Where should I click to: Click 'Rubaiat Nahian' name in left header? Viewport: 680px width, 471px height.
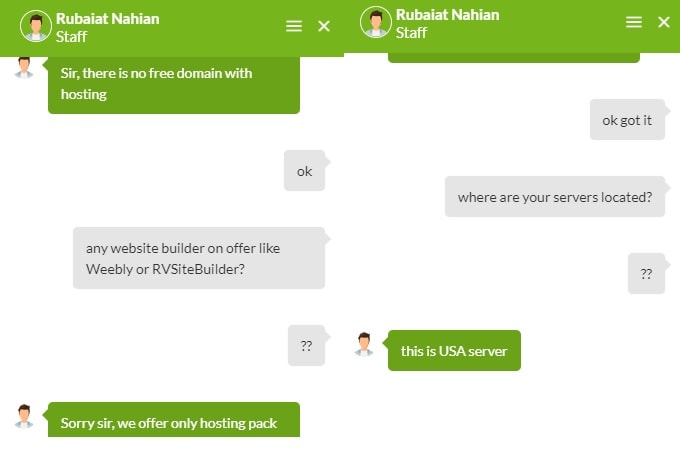[x=108, y=19]
